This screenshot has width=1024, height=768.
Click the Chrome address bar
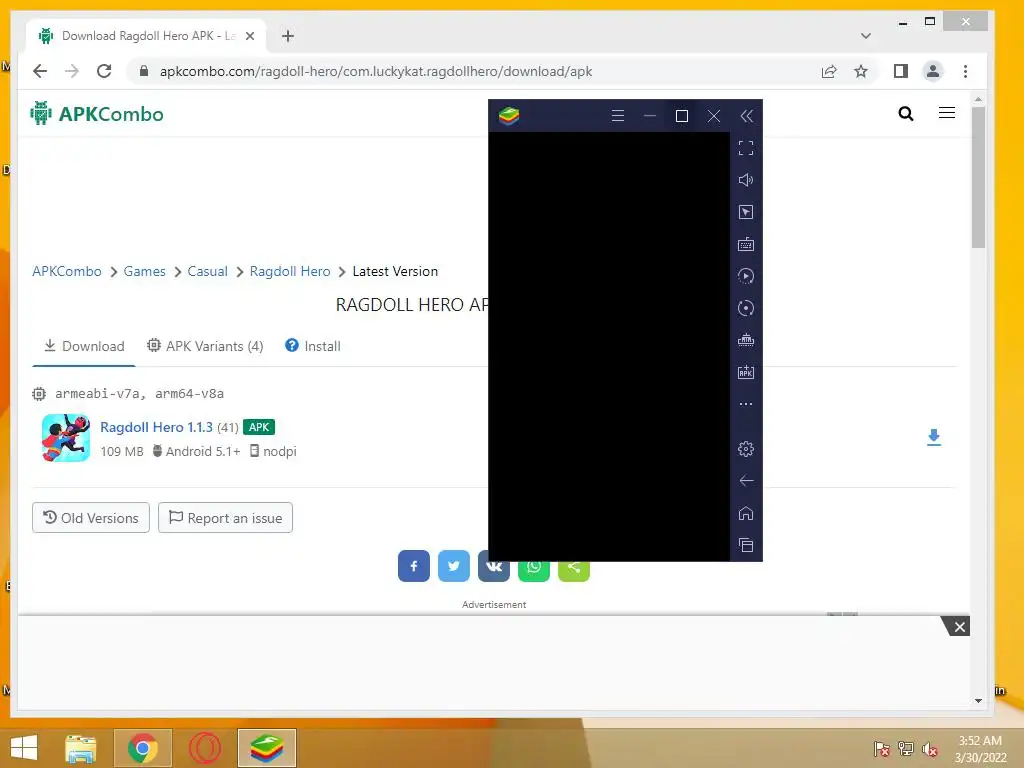pos(470,71)
